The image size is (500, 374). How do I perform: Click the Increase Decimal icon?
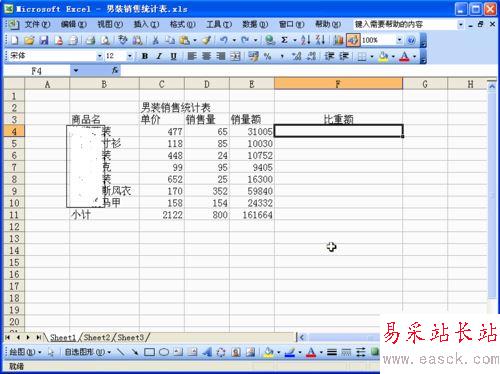tap(296, 56)
